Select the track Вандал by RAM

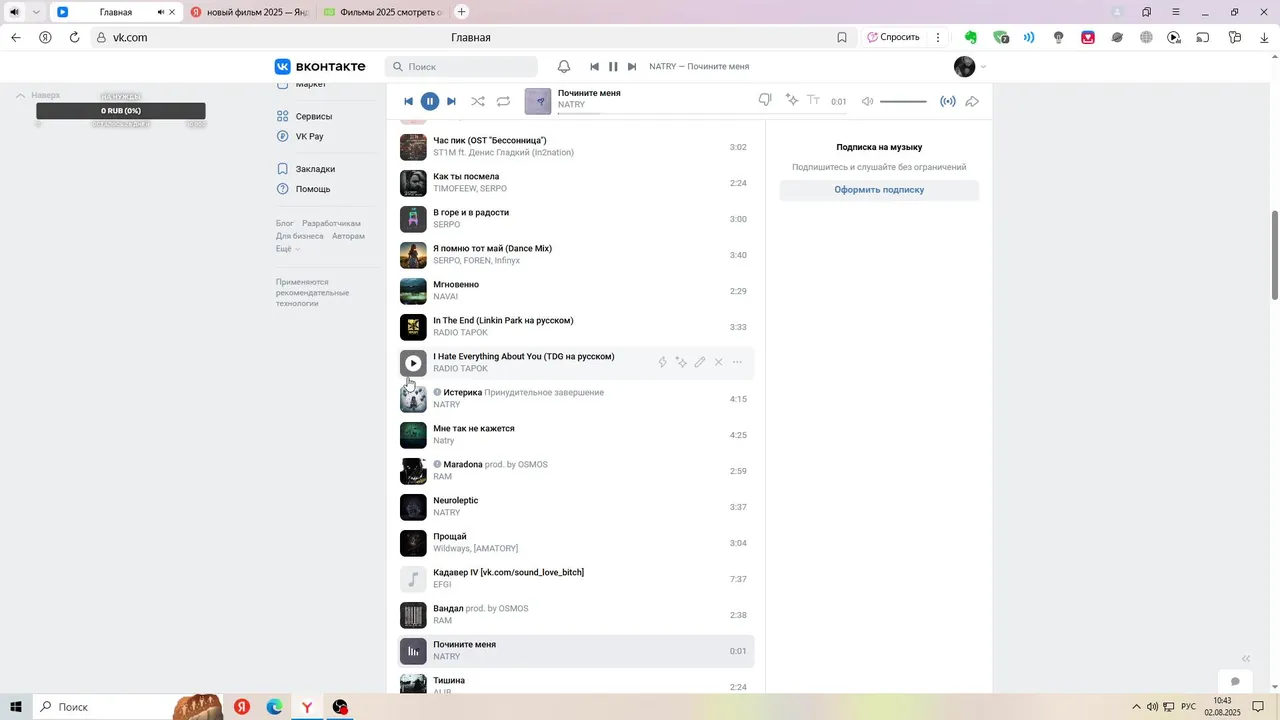[x=576, y=615]
